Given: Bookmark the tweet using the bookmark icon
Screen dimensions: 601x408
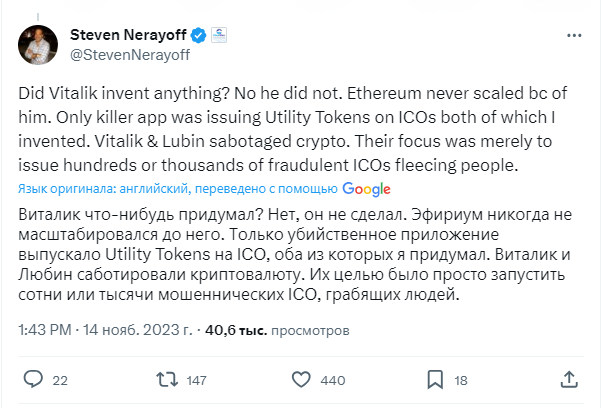Looking at the screenshot, I should pos(432,380).
